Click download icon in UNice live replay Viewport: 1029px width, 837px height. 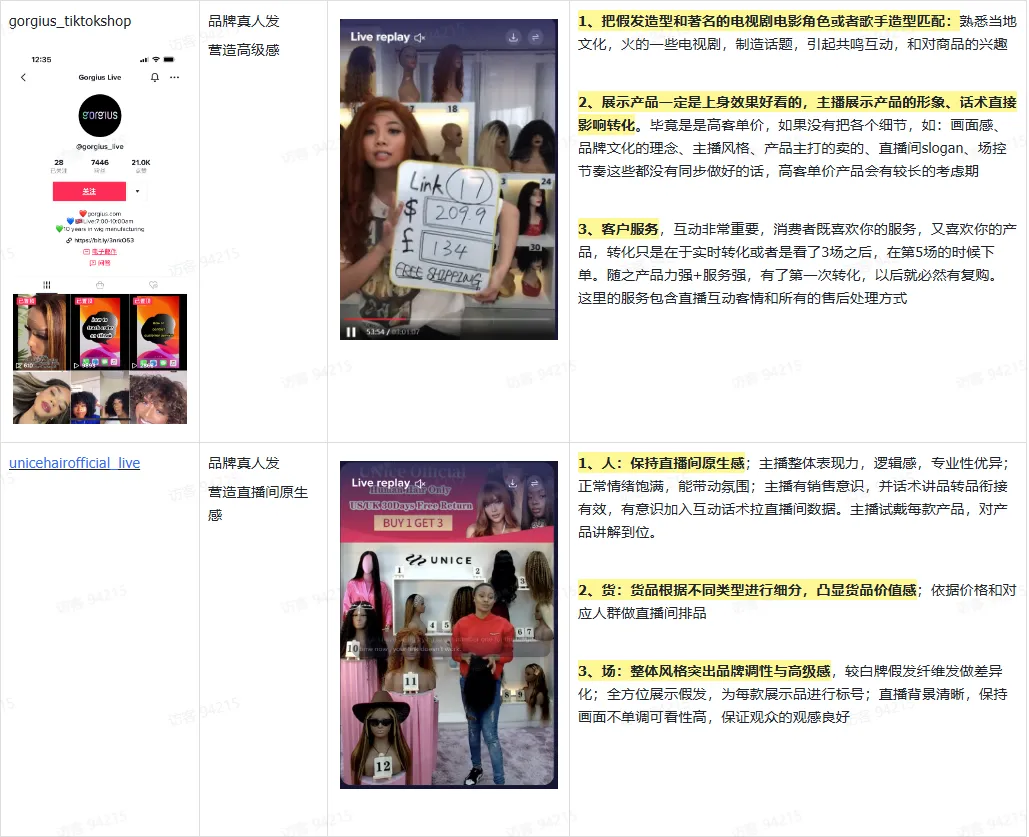pos(513,483)
